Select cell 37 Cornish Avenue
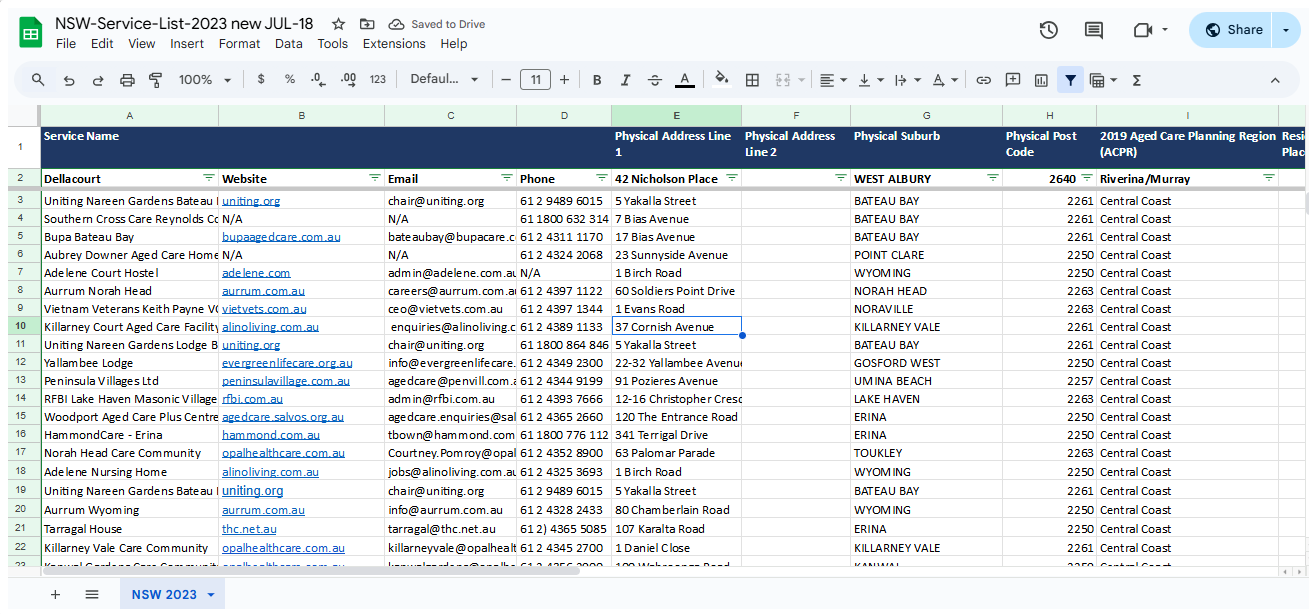This screenshot has height=614, width=1311. [676, 327]
